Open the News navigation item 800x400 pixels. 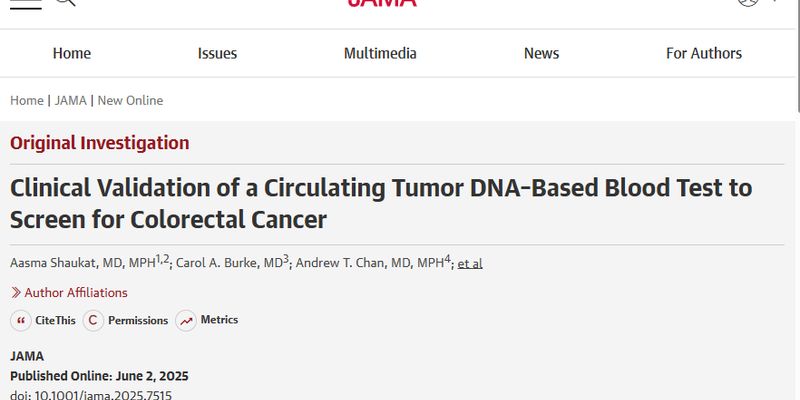point(541,53)
